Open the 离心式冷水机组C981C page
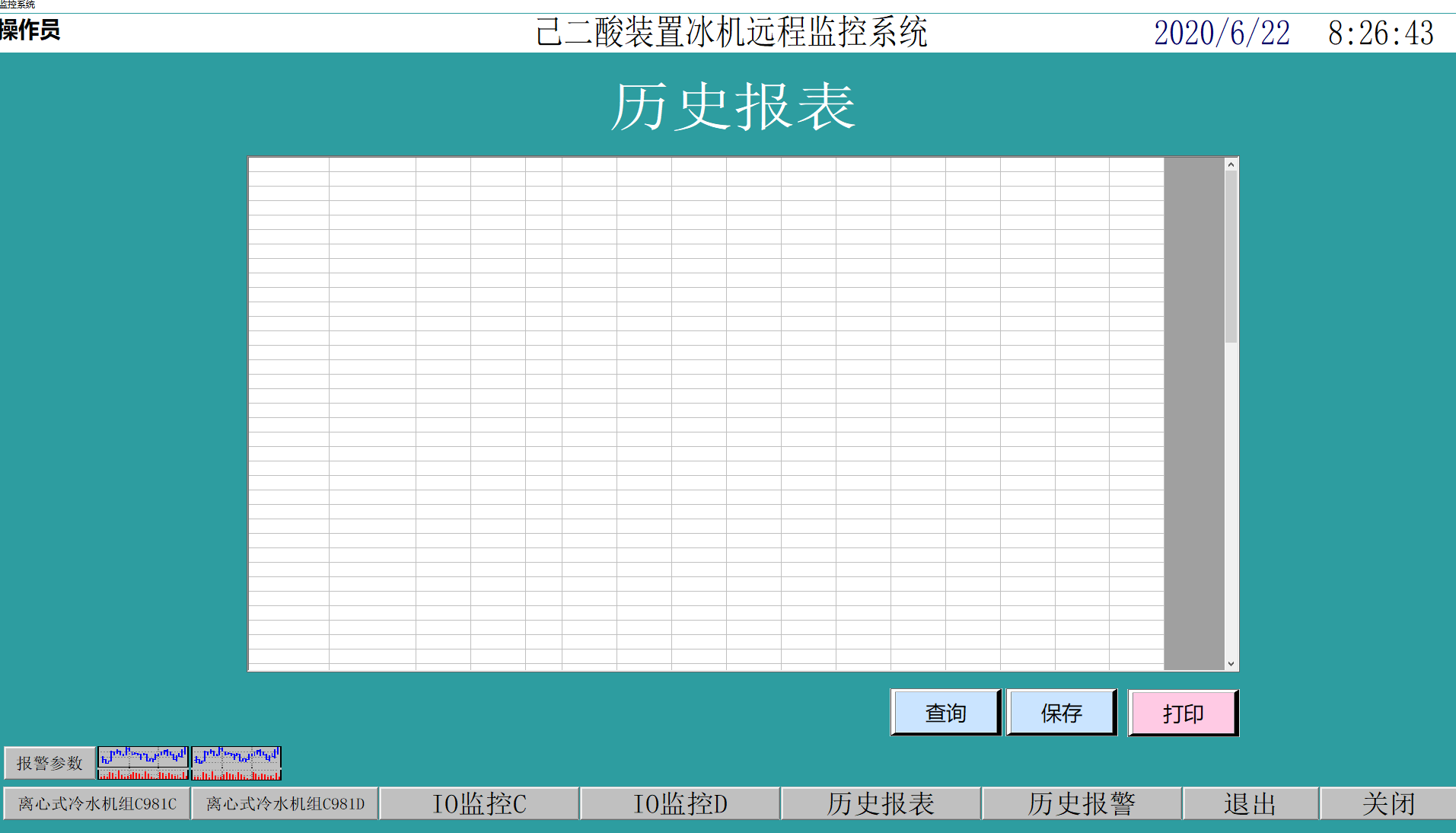 point(97,804)
